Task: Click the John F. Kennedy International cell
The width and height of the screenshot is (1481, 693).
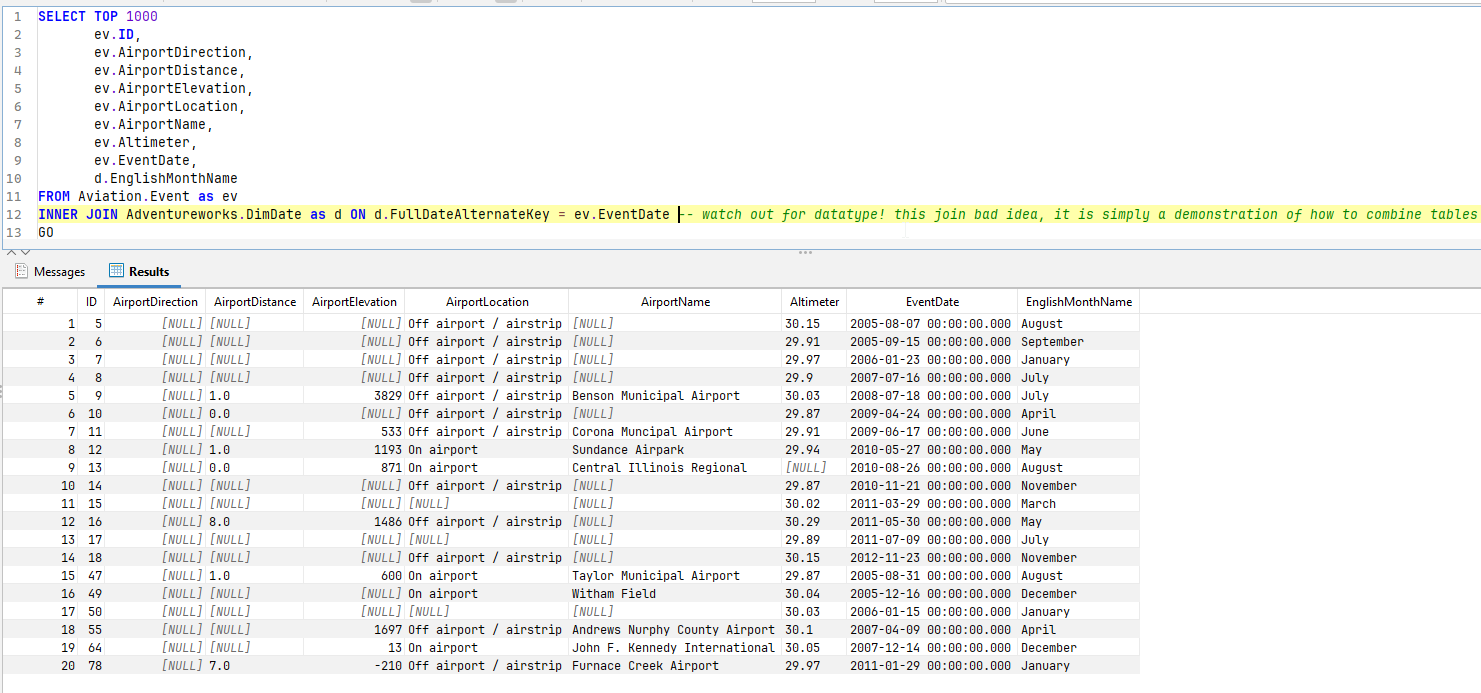Action: point(673,648)
